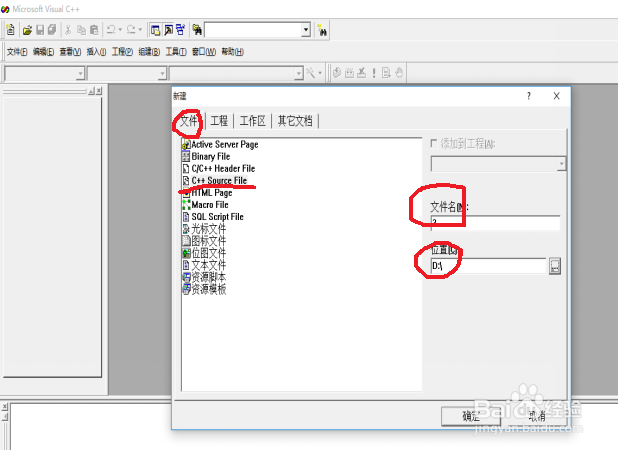Click the Compile icon in build toolbar

337,73
